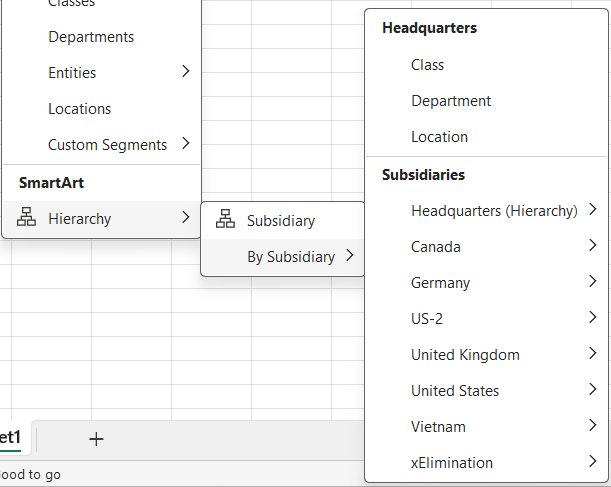
Task: Select Departments from the menu
Action: click(91, 37)
